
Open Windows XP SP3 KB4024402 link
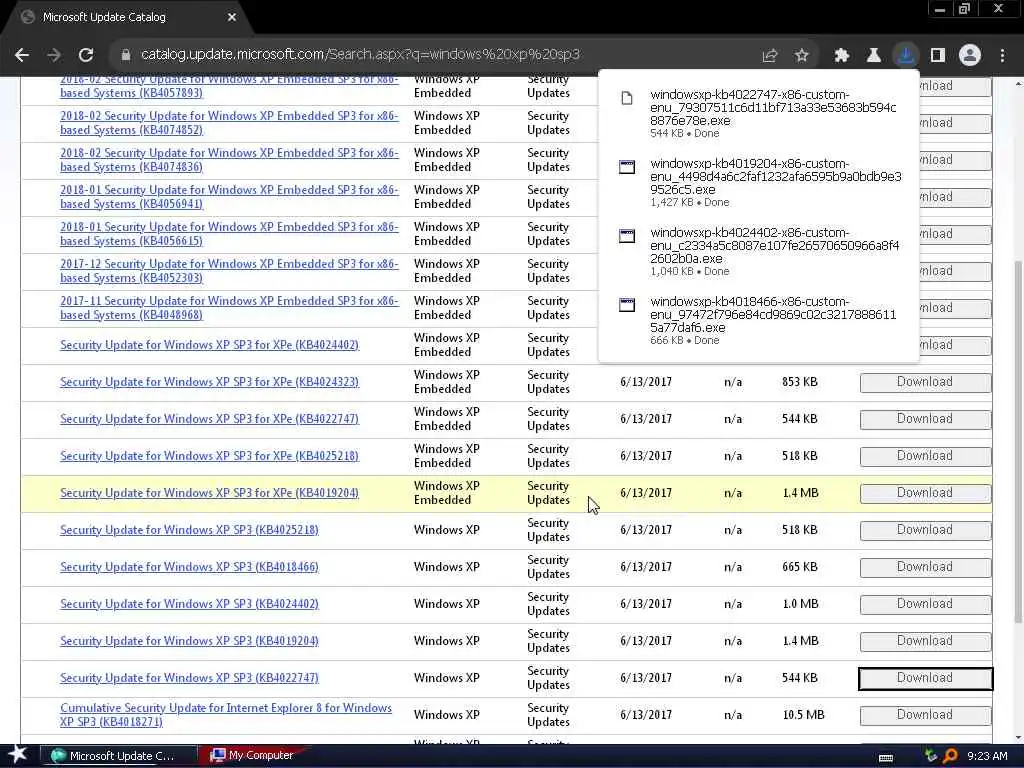pyautogui.click(x=189, y=604)
